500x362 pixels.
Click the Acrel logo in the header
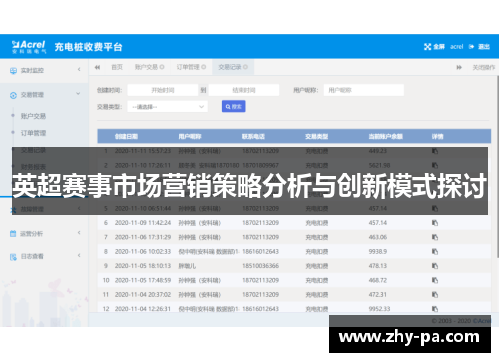[29, 47]
